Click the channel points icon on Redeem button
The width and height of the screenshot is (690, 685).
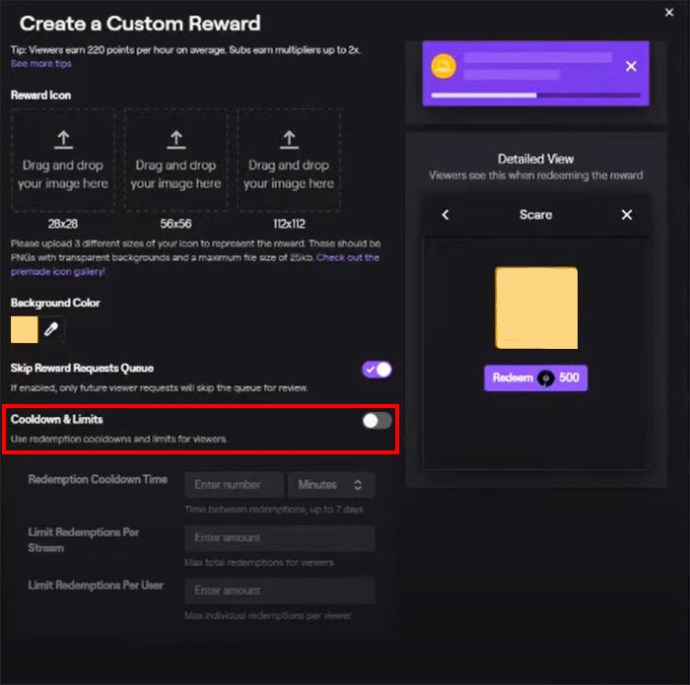[x=546, y=378]
